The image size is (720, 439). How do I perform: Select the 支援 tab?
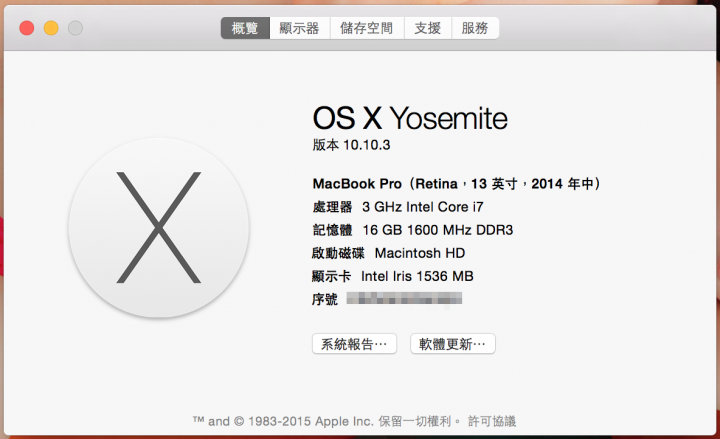(428, 28)
